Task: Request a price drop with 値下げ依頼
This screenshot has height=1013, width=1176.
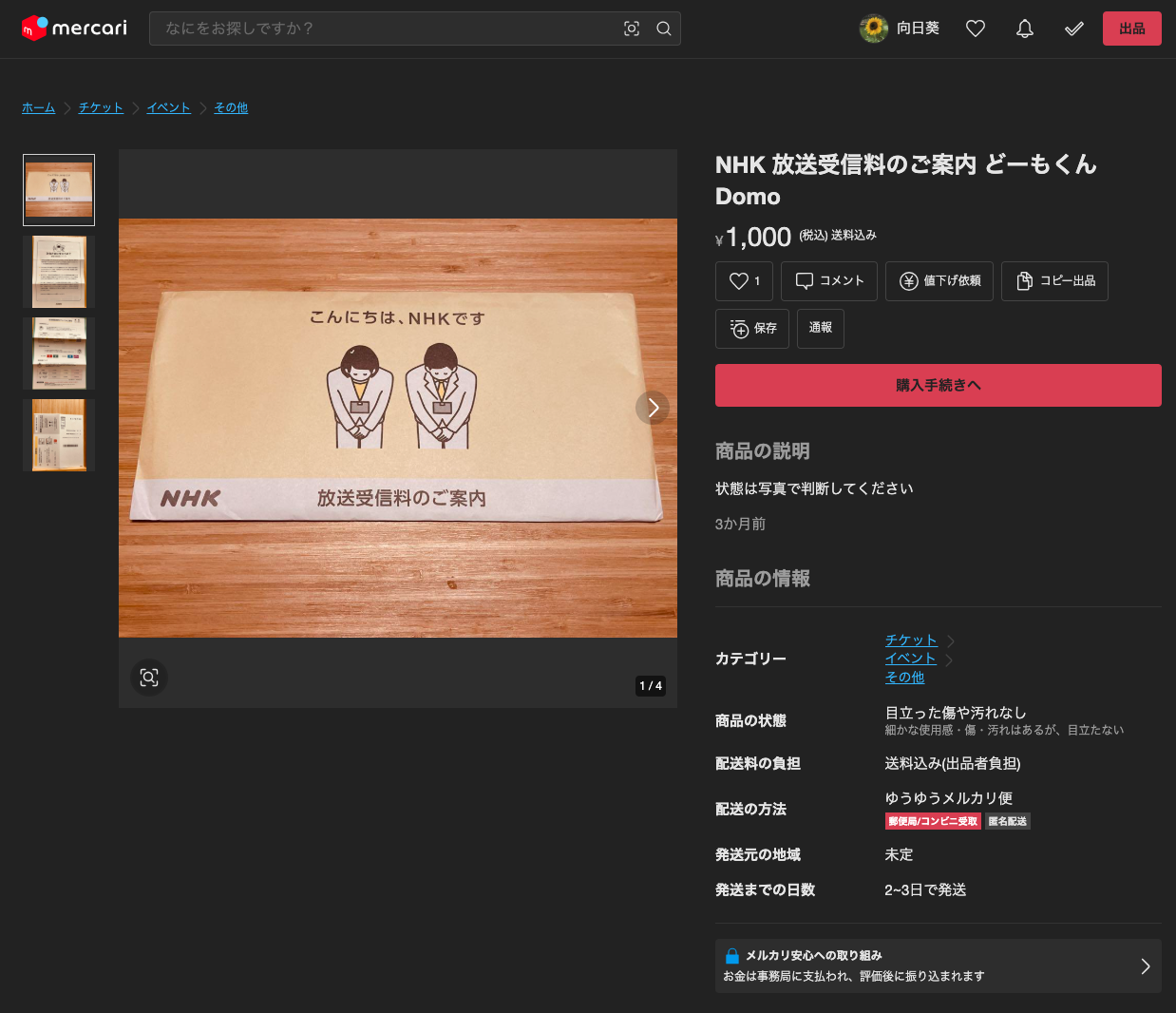Action: [939, 281]
